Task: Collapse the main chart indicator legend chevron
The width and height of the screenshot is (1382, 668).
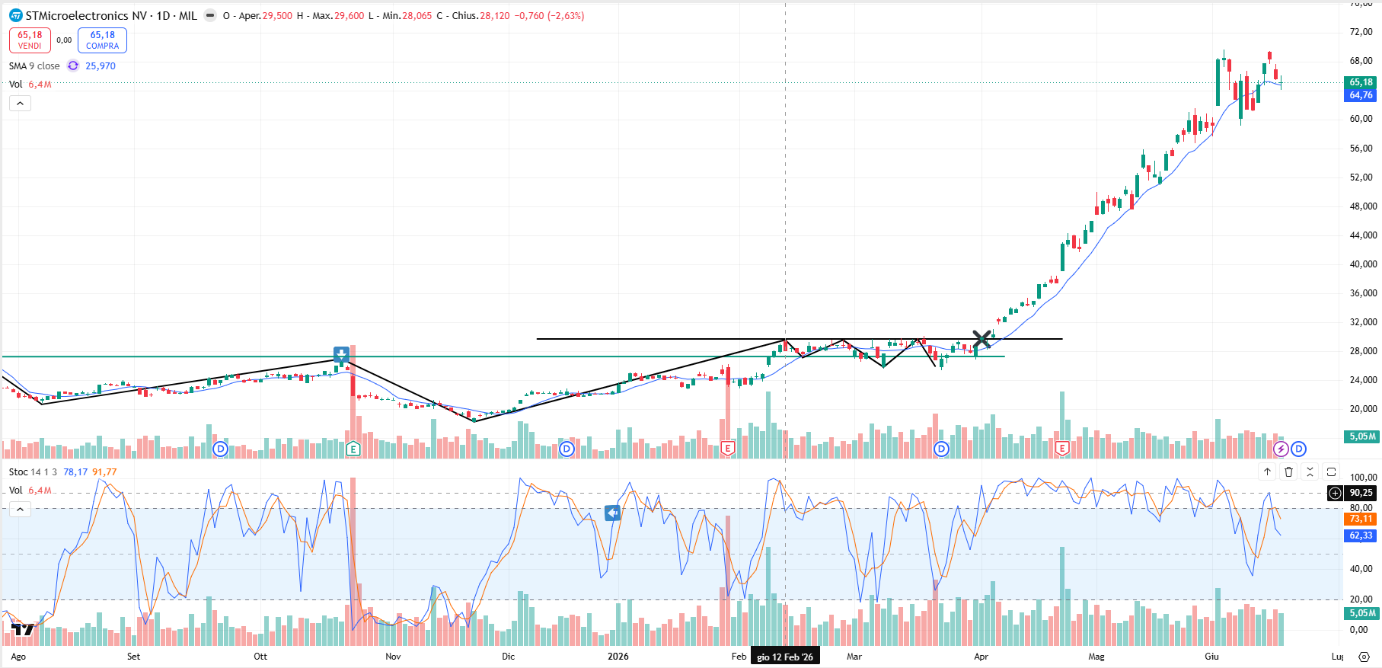Action: tap(19, 102)
